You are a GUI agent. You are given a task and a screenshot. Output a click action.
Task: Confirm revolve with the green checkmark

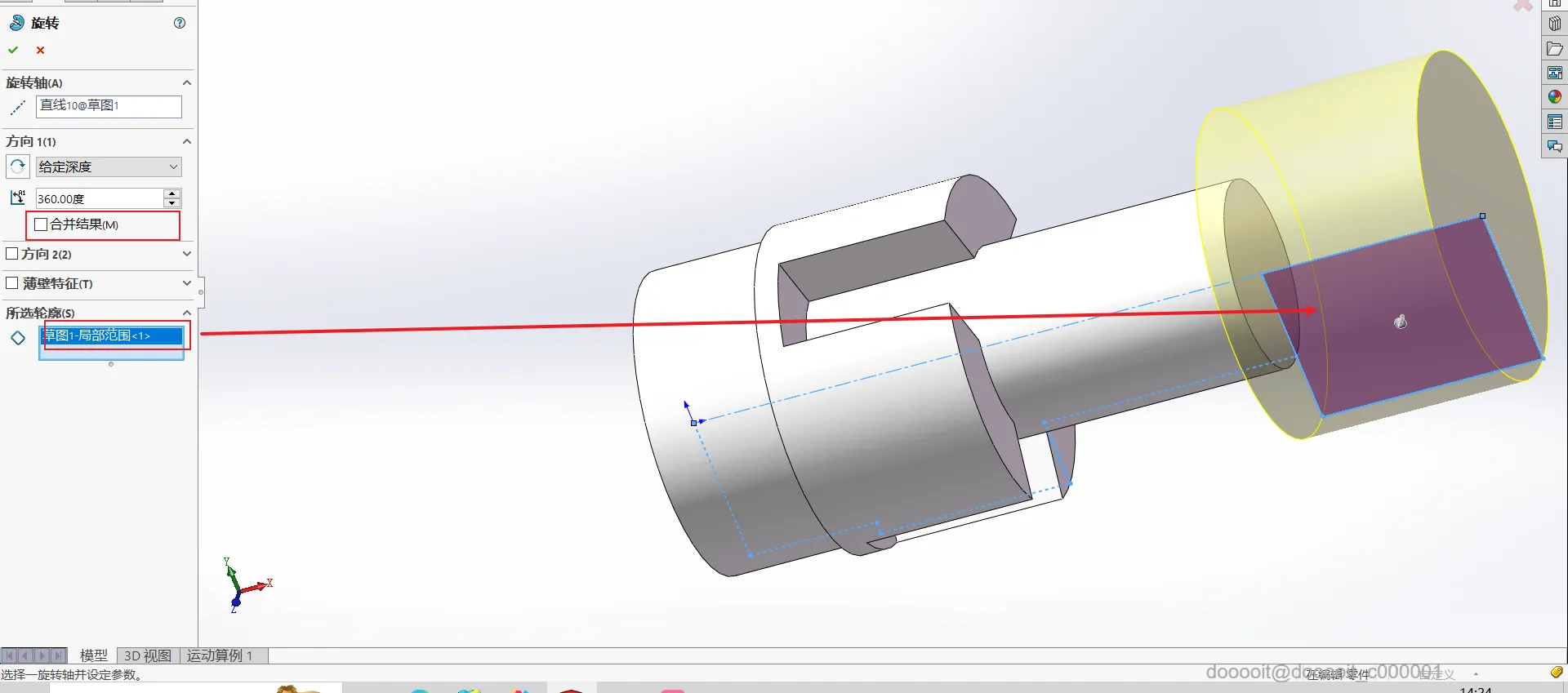(x=13, y=50)
